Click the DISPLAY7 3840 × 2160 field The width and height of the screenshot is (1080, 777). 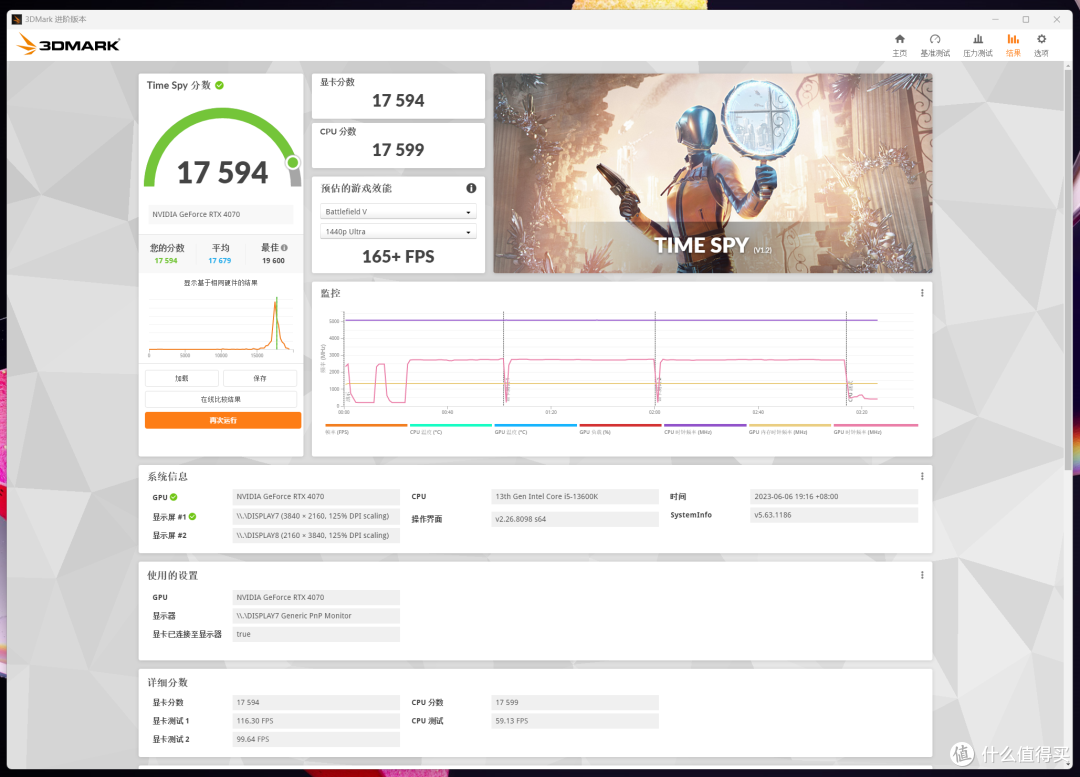click(x=316, y=516)
